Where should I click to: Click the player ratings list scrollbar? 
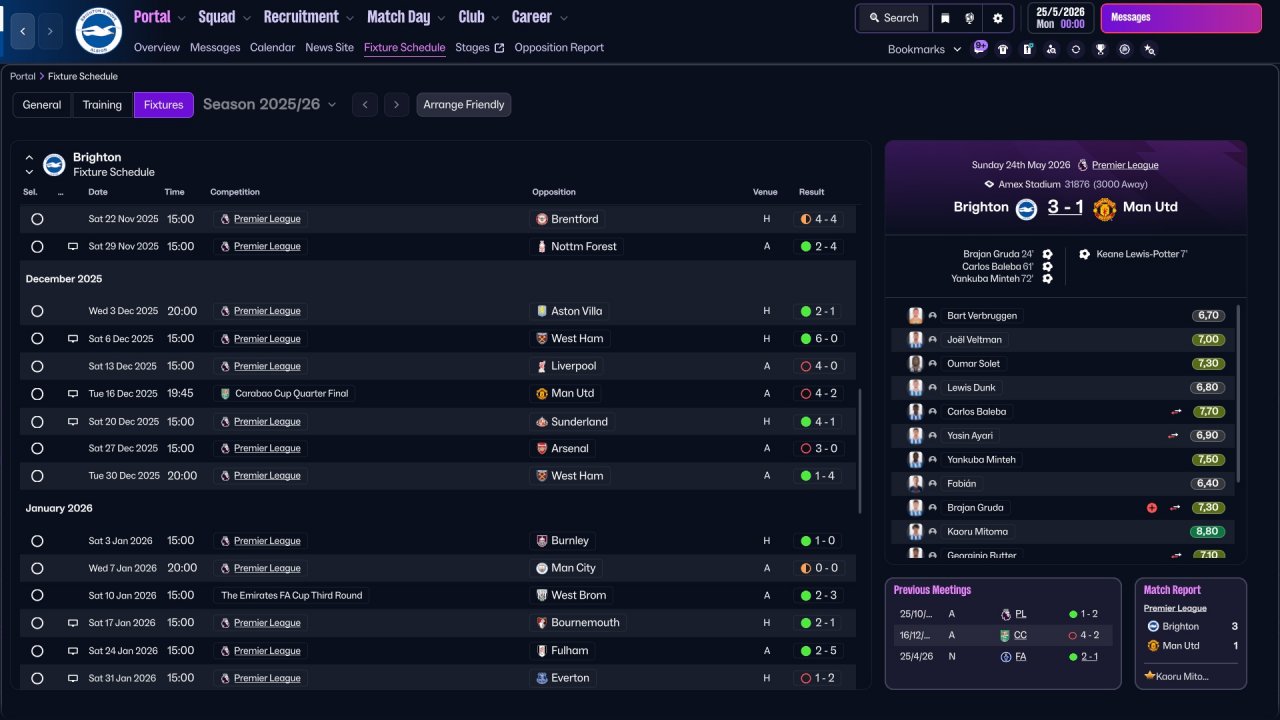1238,394
